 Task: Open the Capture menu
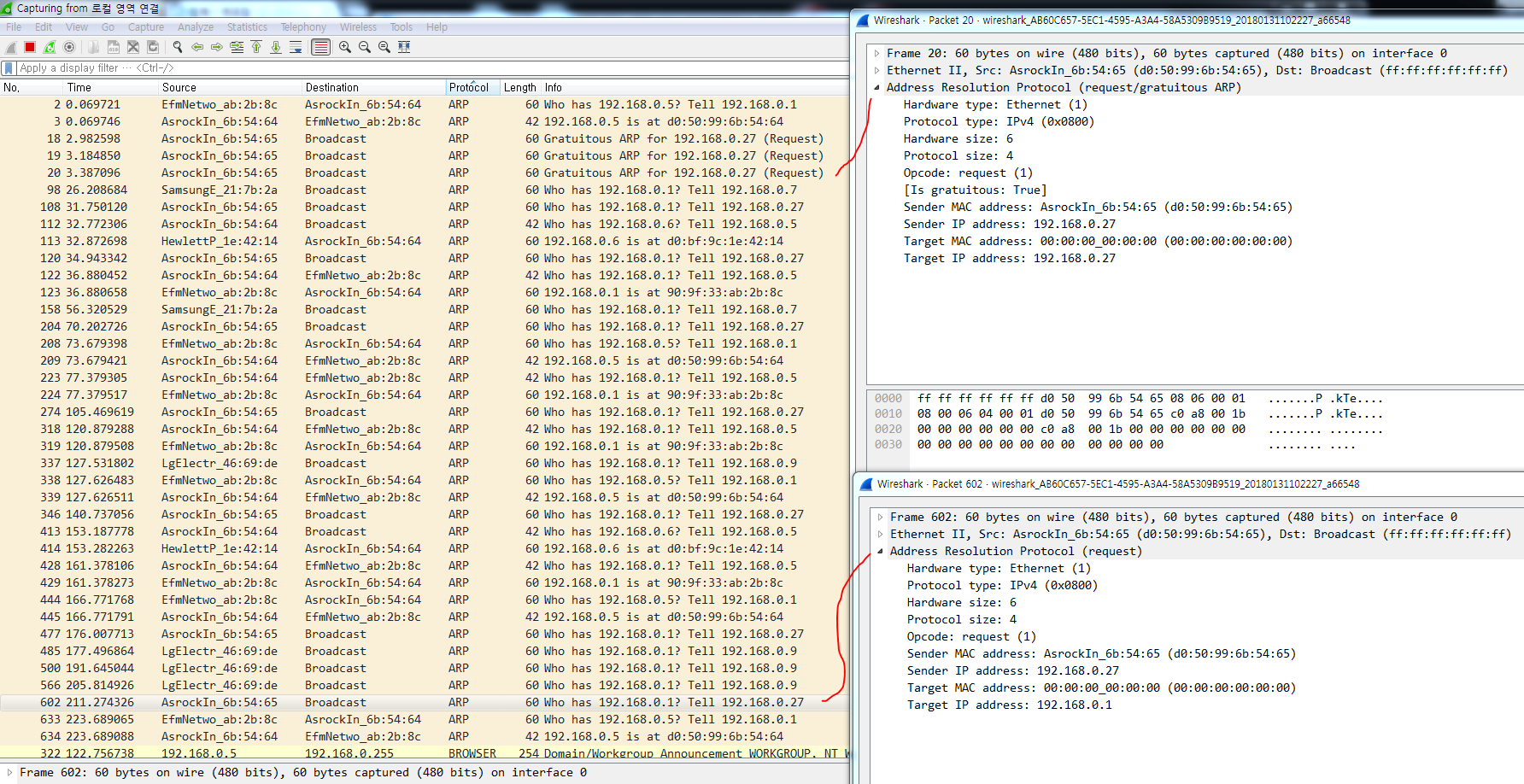point(146,27)
